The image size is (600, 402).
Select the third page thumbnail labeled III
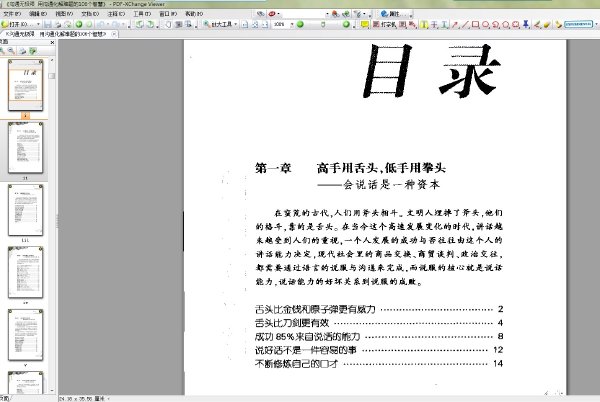click(x=25, y=210)
